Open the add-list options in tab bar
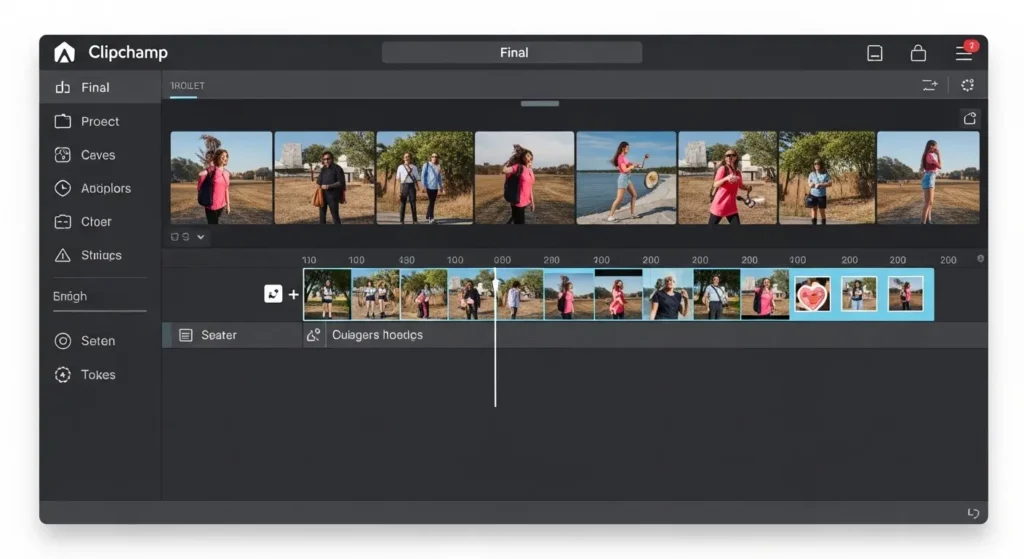 (930, 86)
